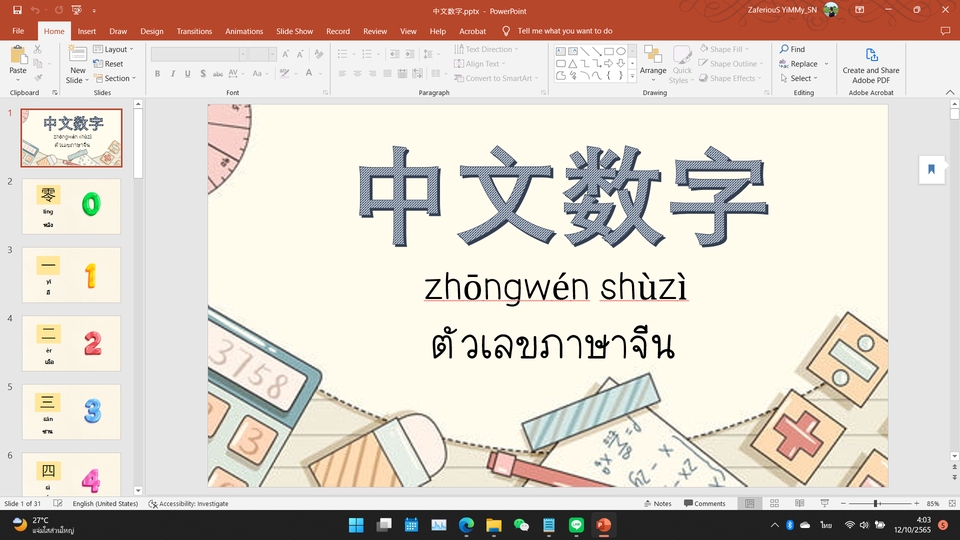Open Text Direction dropdown

click(487, 49)
